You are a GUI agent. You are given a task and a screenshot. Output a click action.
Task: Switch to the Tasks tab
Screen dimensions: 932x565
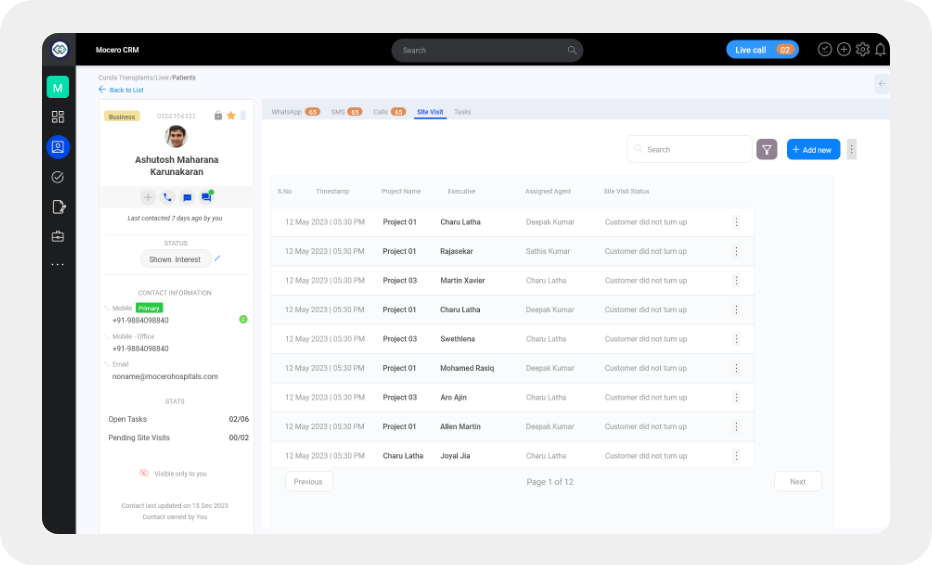pyautogui.click(x=462, y=112)
